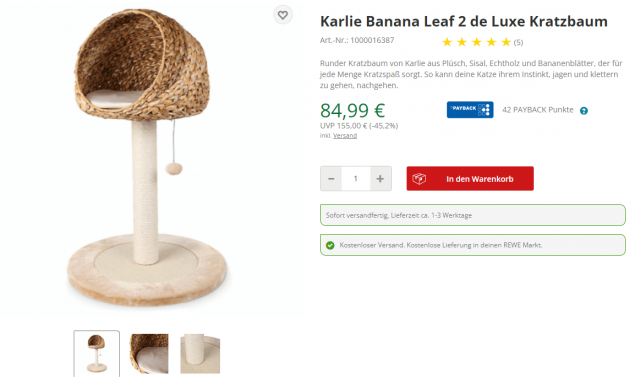635x384 pixels.
Task: Click the review count (5)
Action: [x=518, y=43]
